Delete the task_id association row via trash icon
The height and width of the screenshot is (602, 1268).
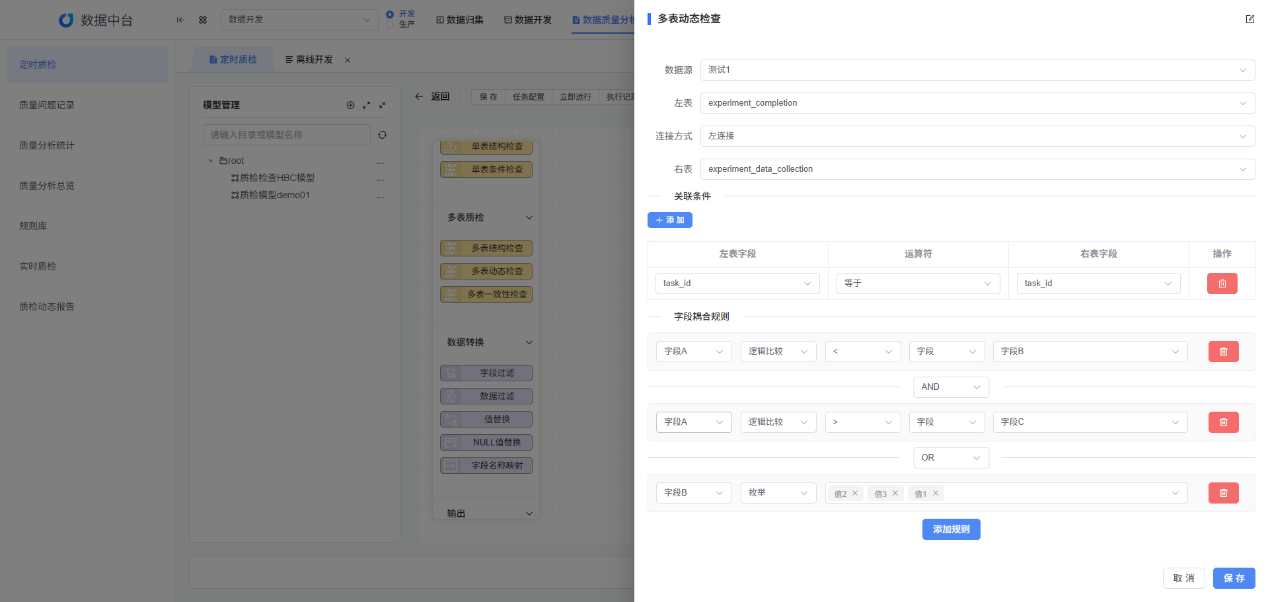click(x=1222, y=283)
